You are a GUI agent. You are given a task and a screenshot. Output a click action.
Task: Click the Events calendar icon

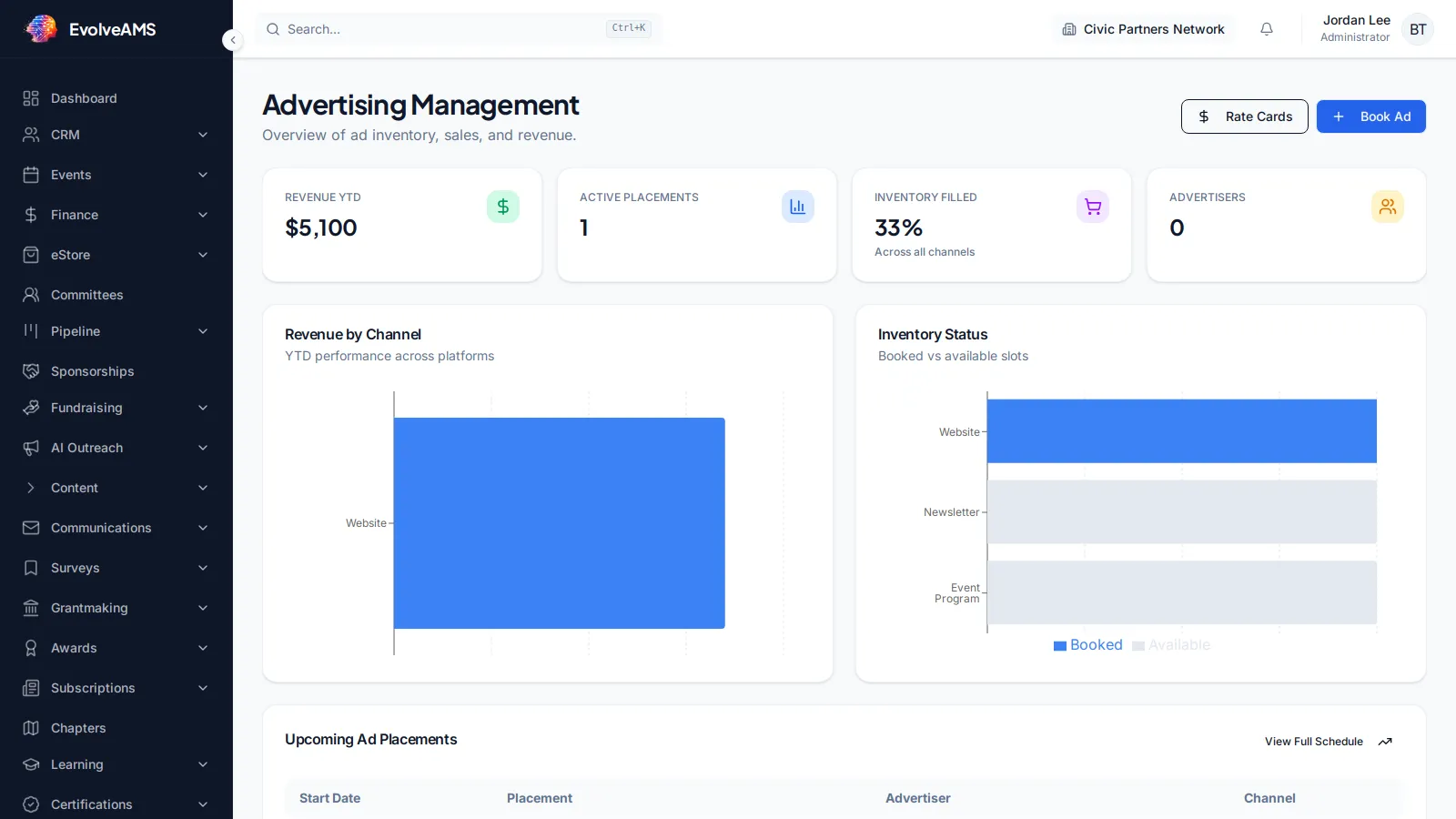pos(31,175)
